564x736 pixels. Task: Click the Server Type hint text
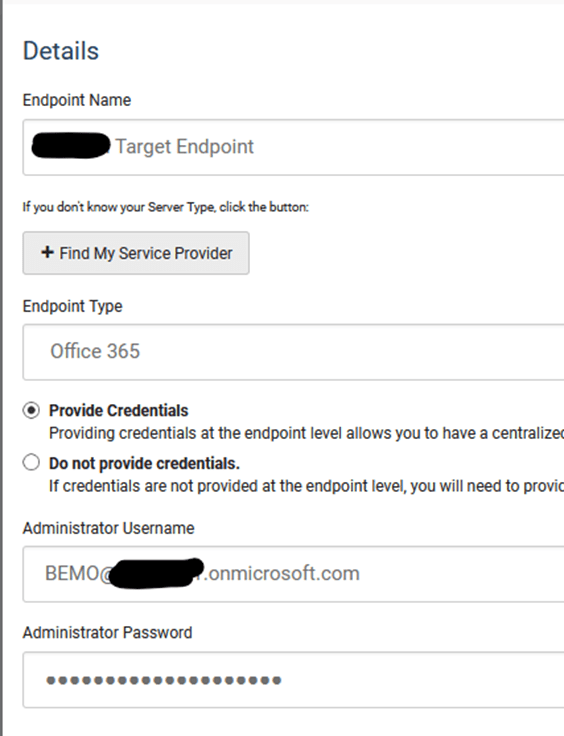tap(166, 207)
